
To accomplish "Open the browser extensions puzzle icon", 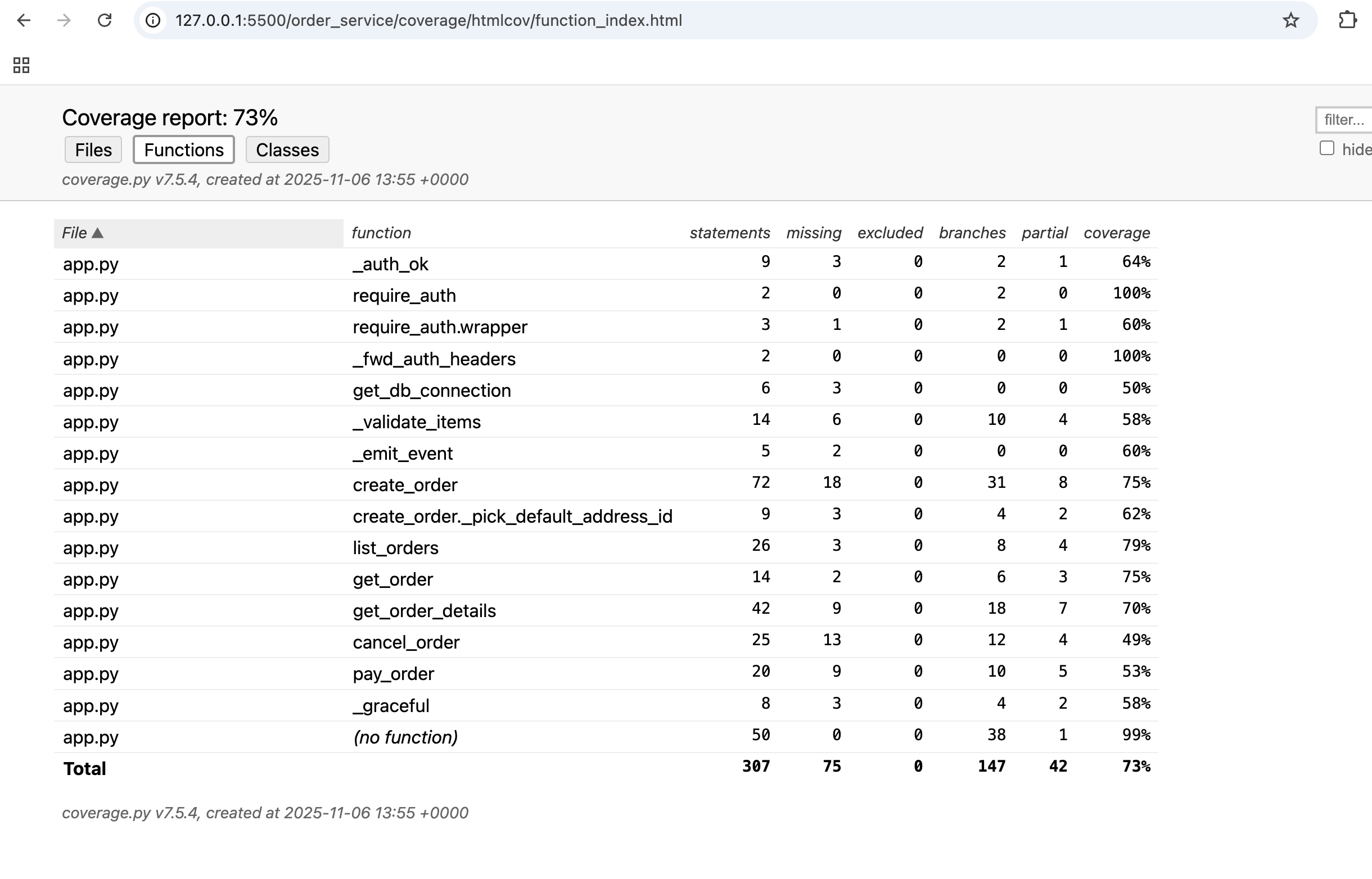I will point(1348,21).
